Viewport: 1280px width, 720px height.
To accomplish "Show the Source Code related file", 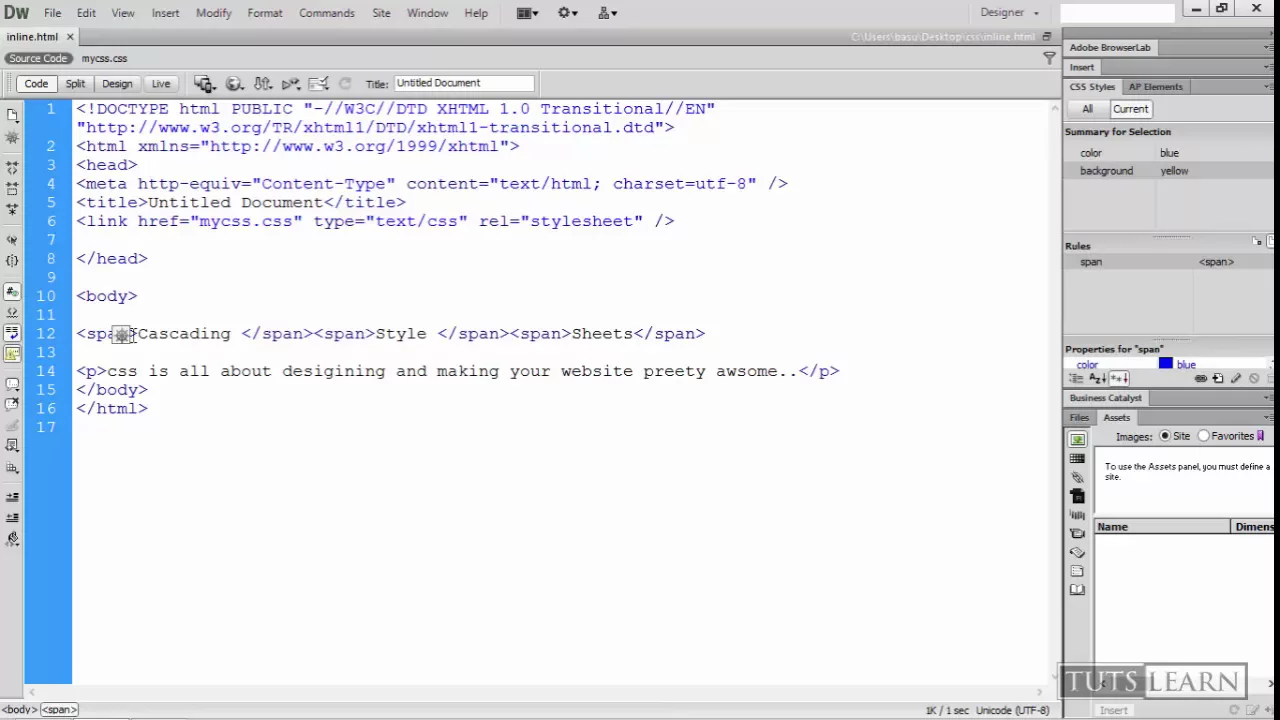I will point(38,58).
